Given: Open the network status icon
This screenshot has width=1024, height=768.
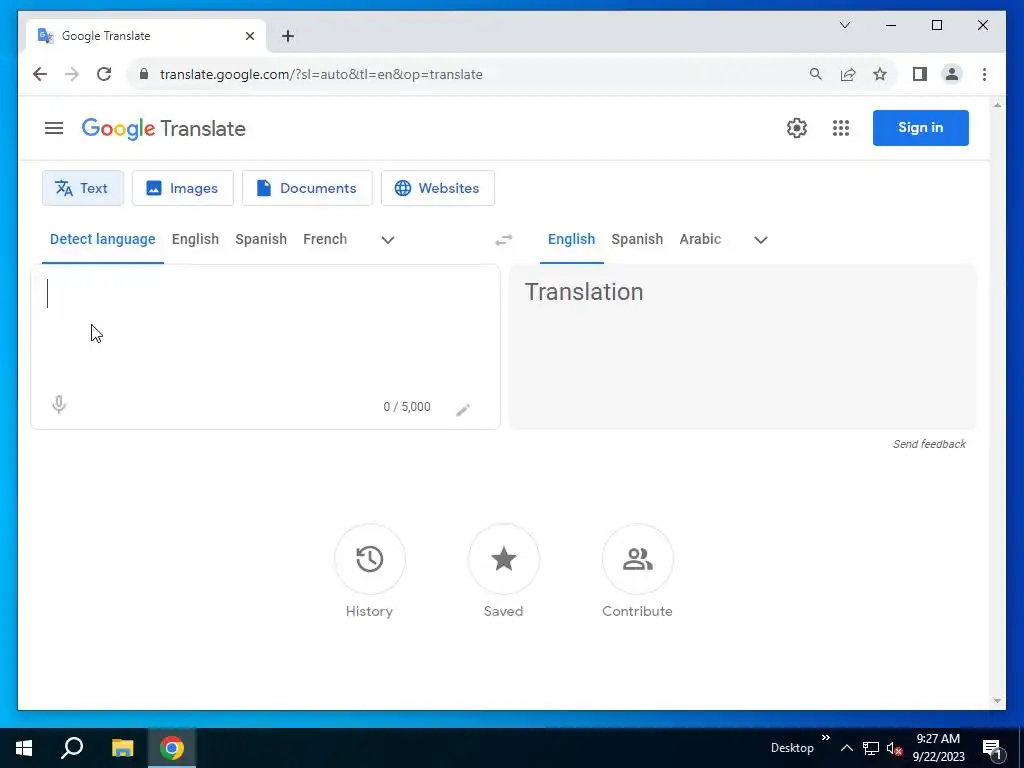Looking at the screenshot, I should click(x=871, y=748).
